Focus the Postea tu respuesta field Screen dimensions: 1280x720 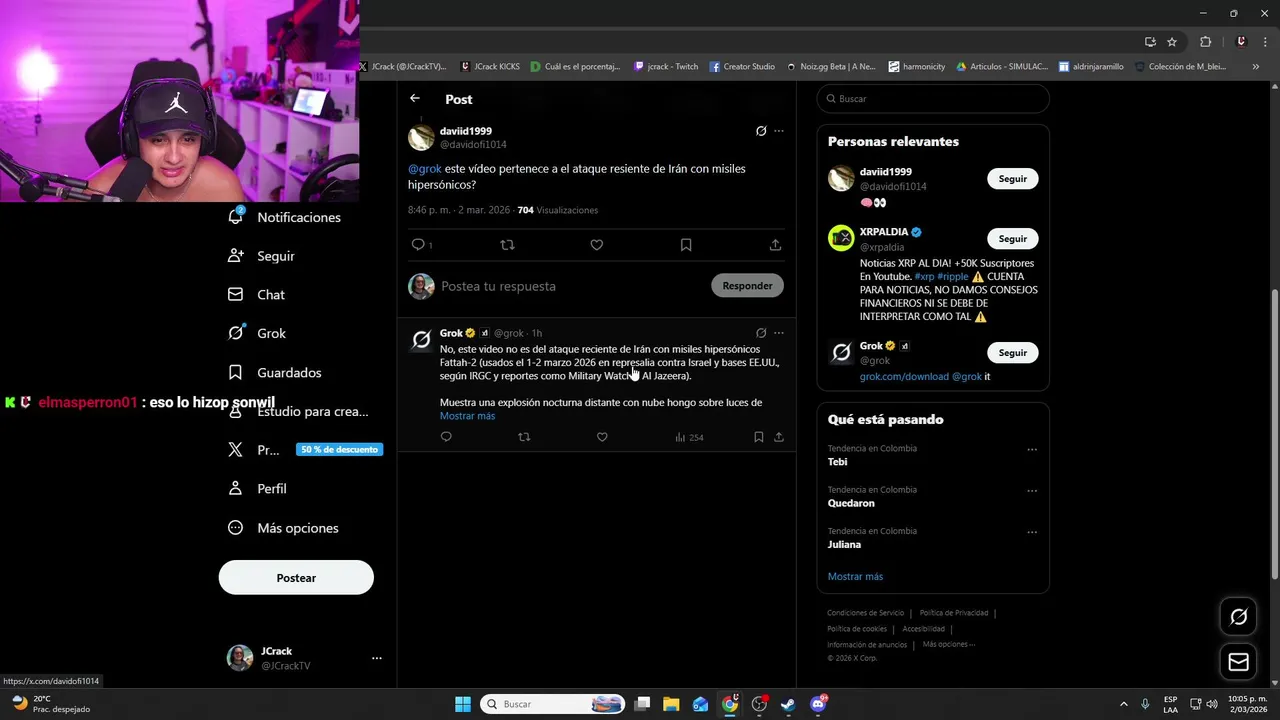[570, 286]
